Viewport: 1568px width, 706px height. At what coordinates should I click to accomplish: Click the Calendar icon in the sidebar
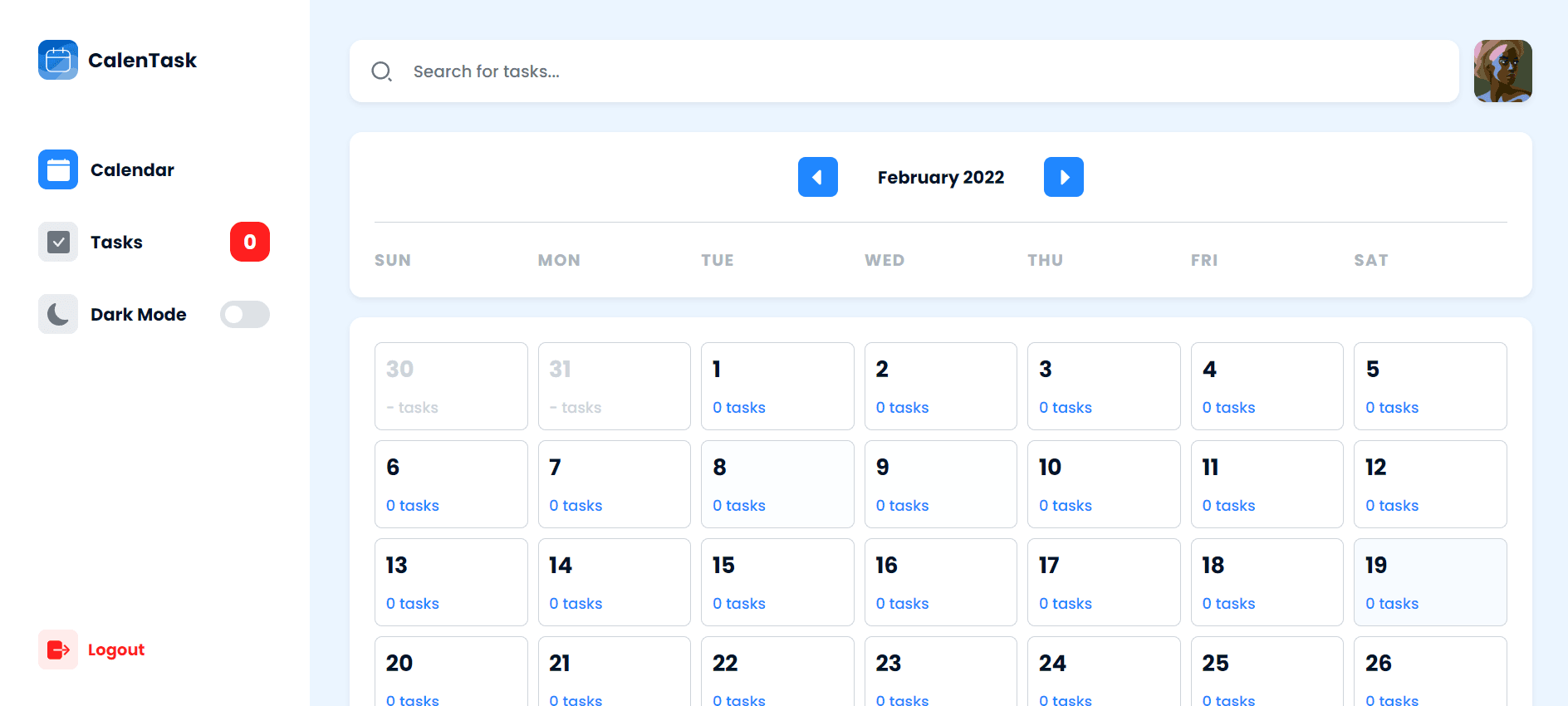tap(58, 169)
